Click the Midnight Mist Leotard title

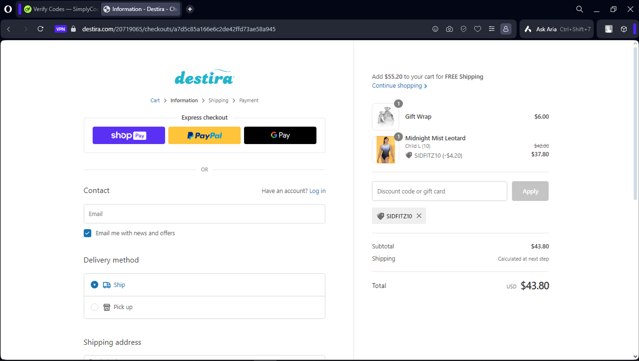435,138
